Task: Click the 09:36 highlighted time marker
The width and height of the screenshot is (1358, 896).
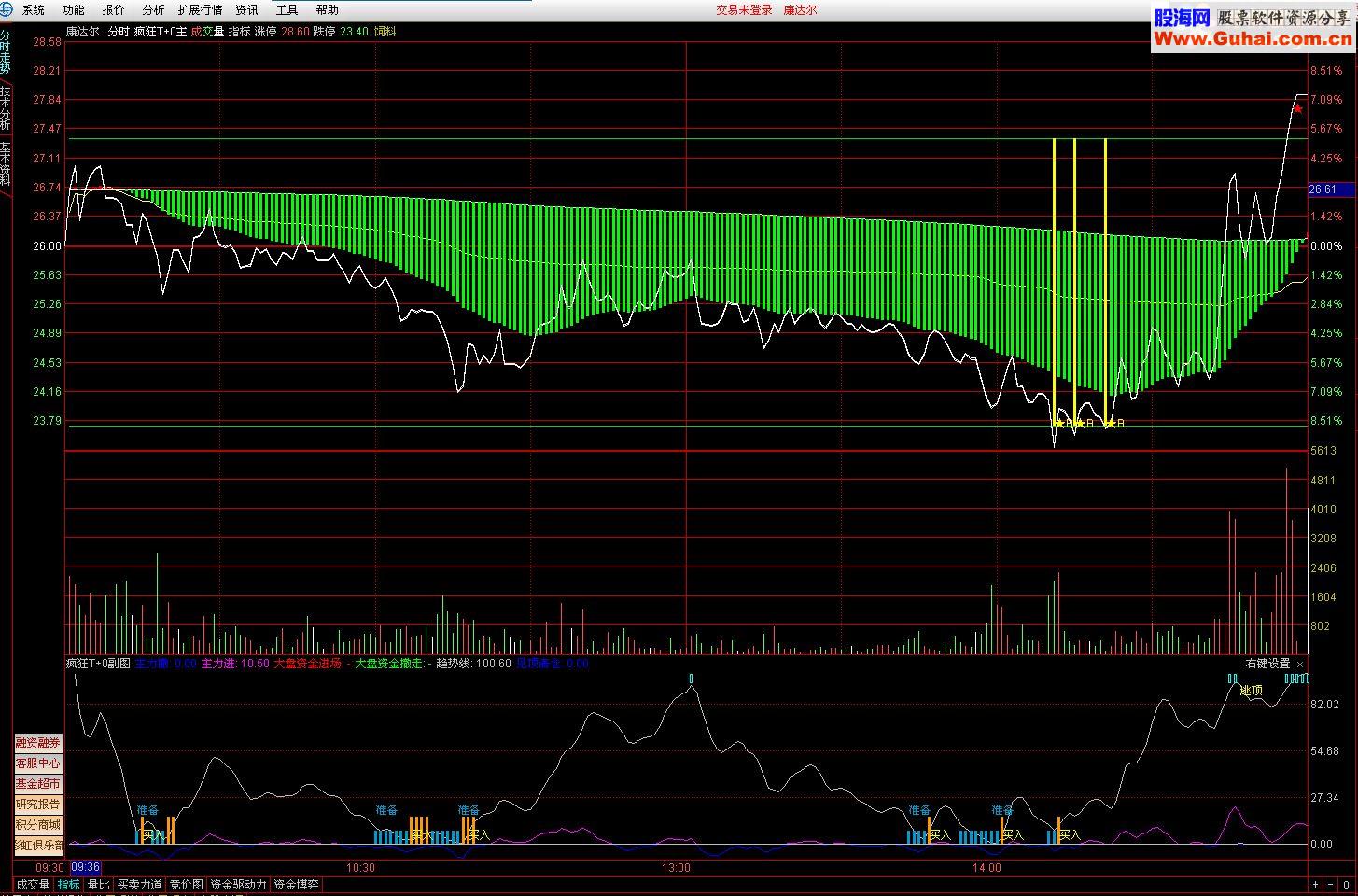Action: point(85,868)
